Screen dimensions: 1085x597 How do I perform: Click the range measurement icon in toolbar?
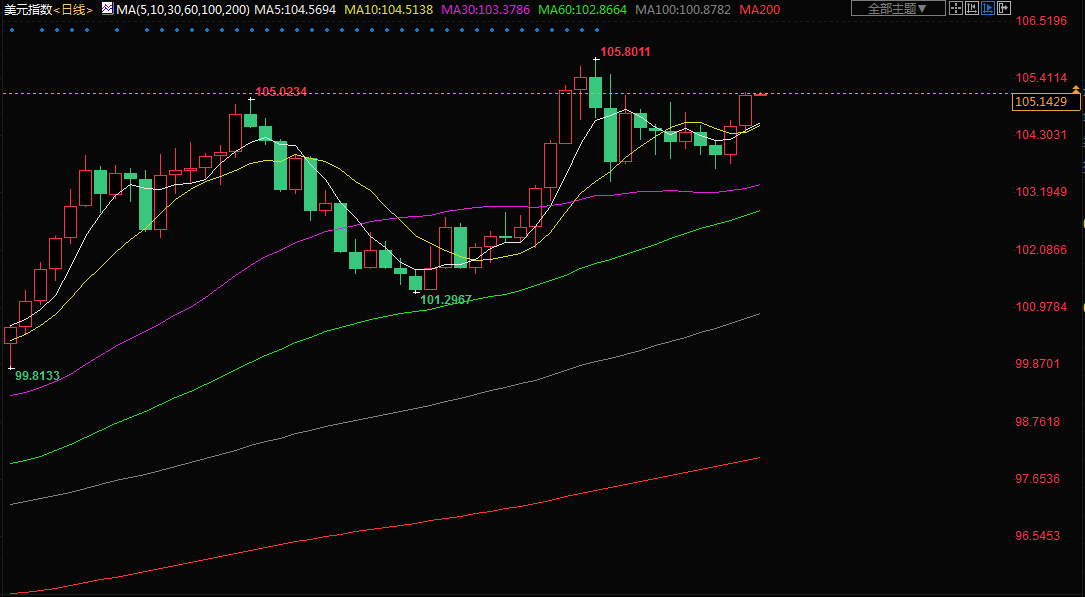[x=972, y=8]
